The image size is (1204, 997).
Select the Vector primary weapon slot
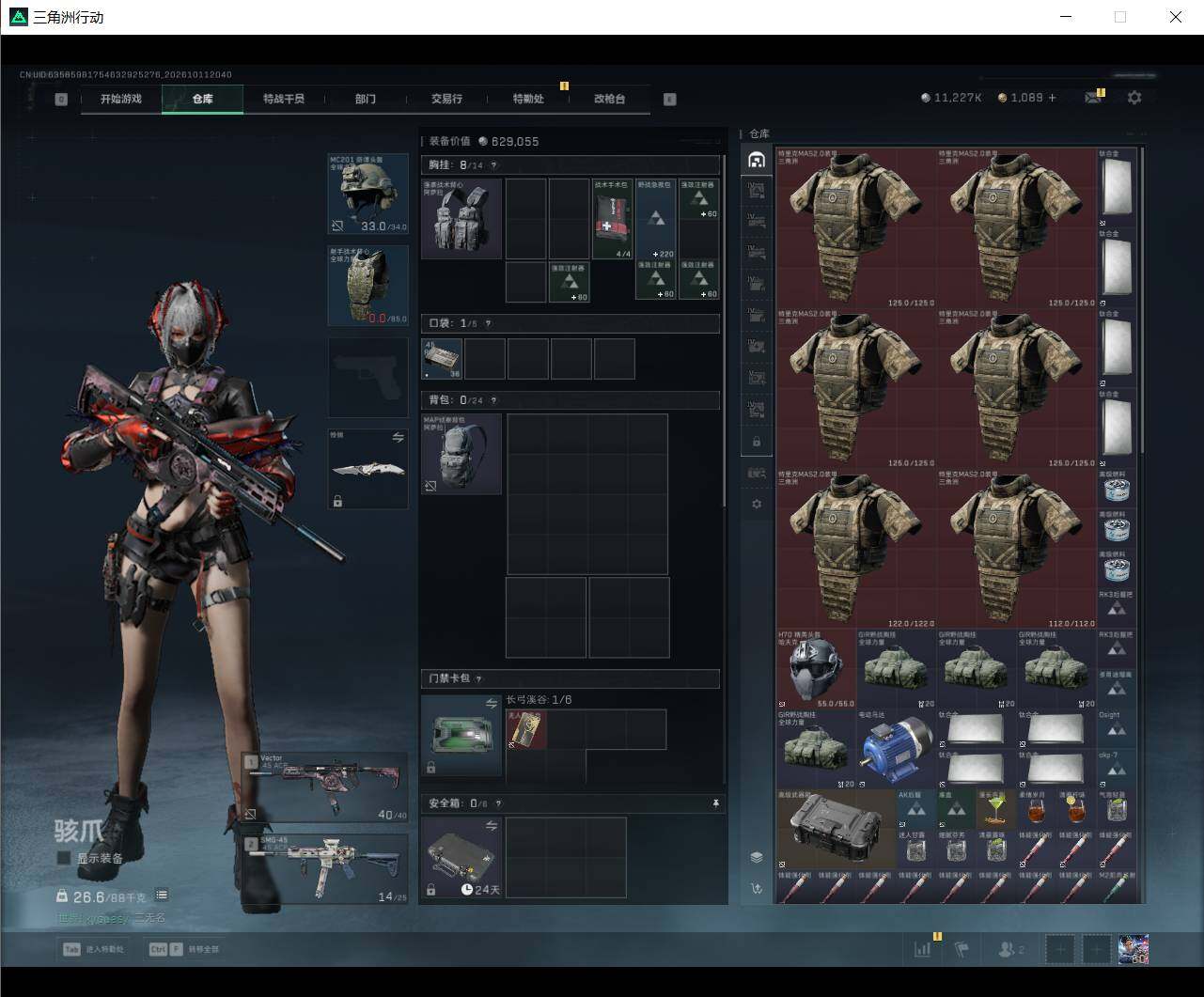click(326, 787)
